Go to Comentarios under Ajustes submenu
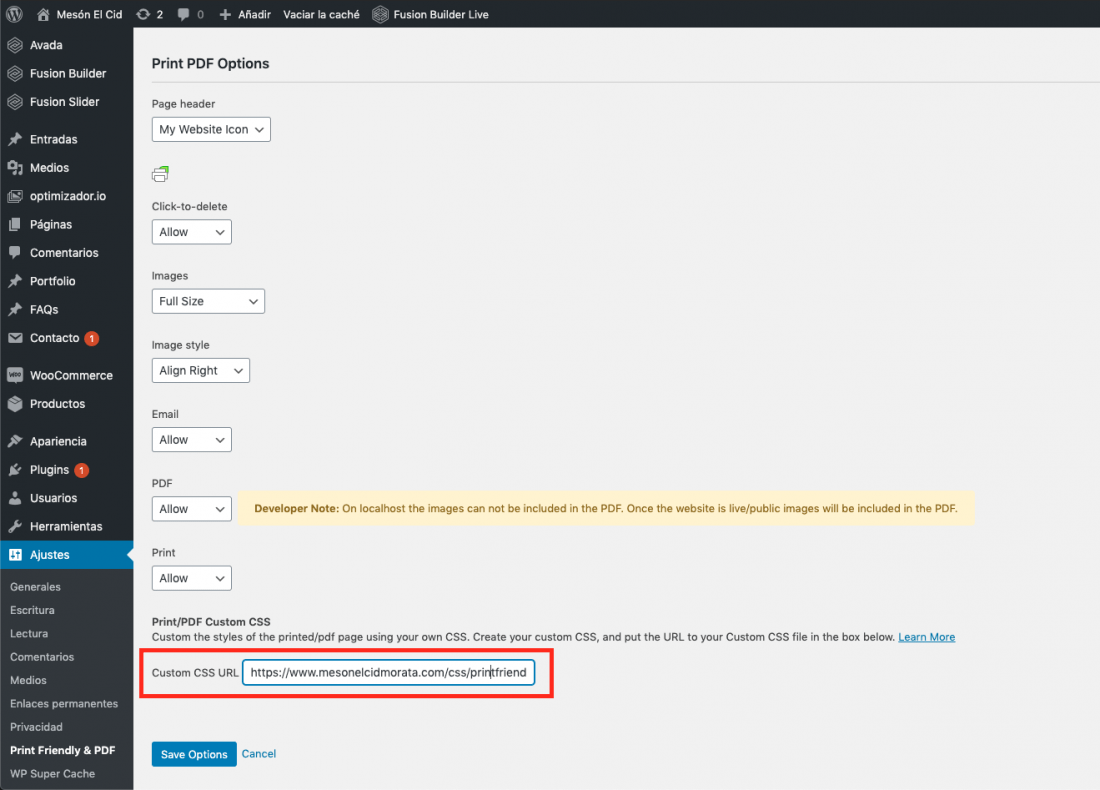Image resolution: width=1100 pixels, height=790 pixels. (42, 657)
